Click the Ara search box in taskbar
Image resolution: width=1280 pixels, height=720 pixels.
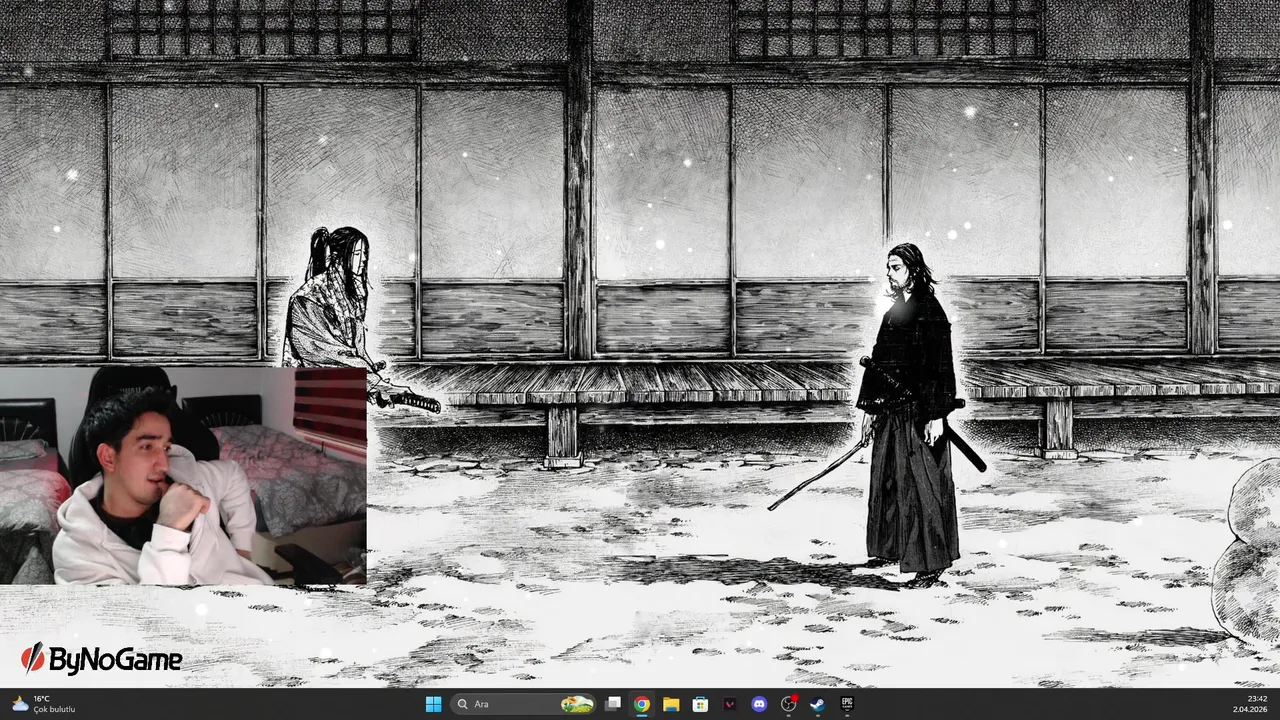tap(523, 704)
